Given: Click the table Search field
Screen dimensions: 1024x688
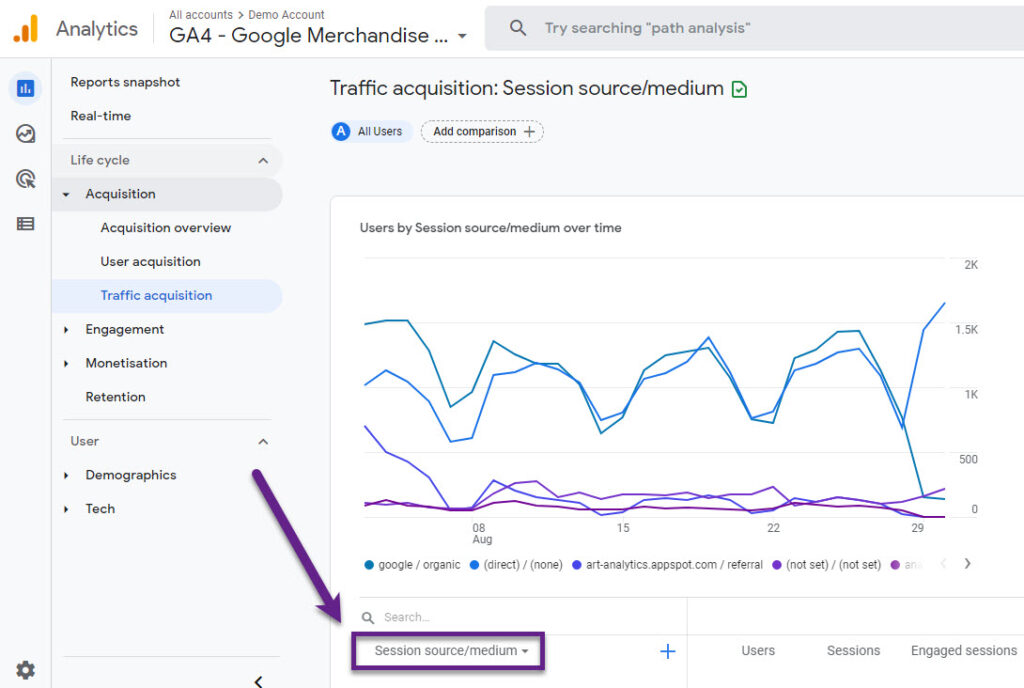Looking at the screenshot, I should point(522,617).
